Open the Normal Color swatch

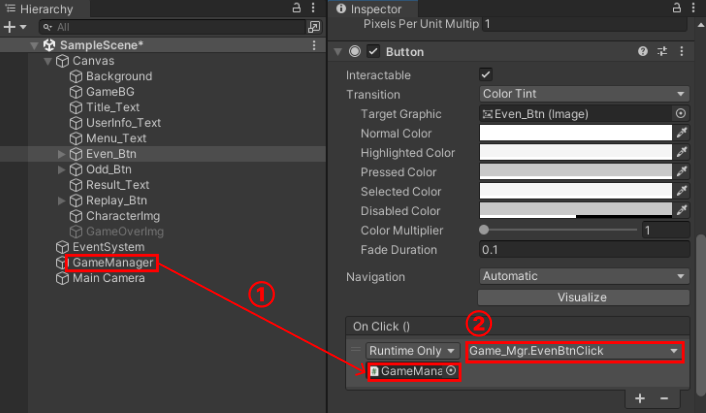(x=575, y=133)
